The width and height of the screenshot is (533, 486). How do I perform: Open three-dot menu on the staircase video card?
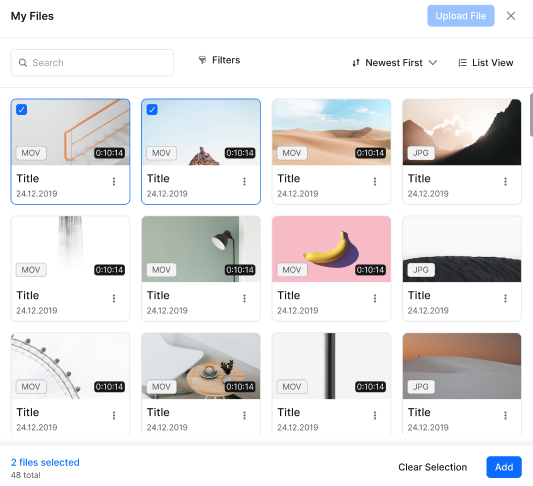(x=114, y=181)
